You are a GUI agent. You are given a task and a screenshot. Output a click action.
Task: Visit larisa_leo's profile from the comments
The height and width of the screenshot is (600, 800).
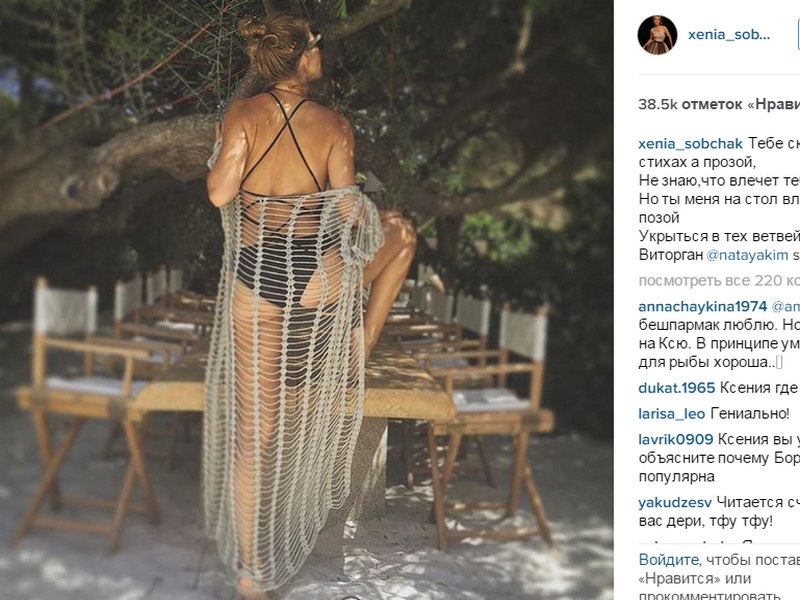671,413
